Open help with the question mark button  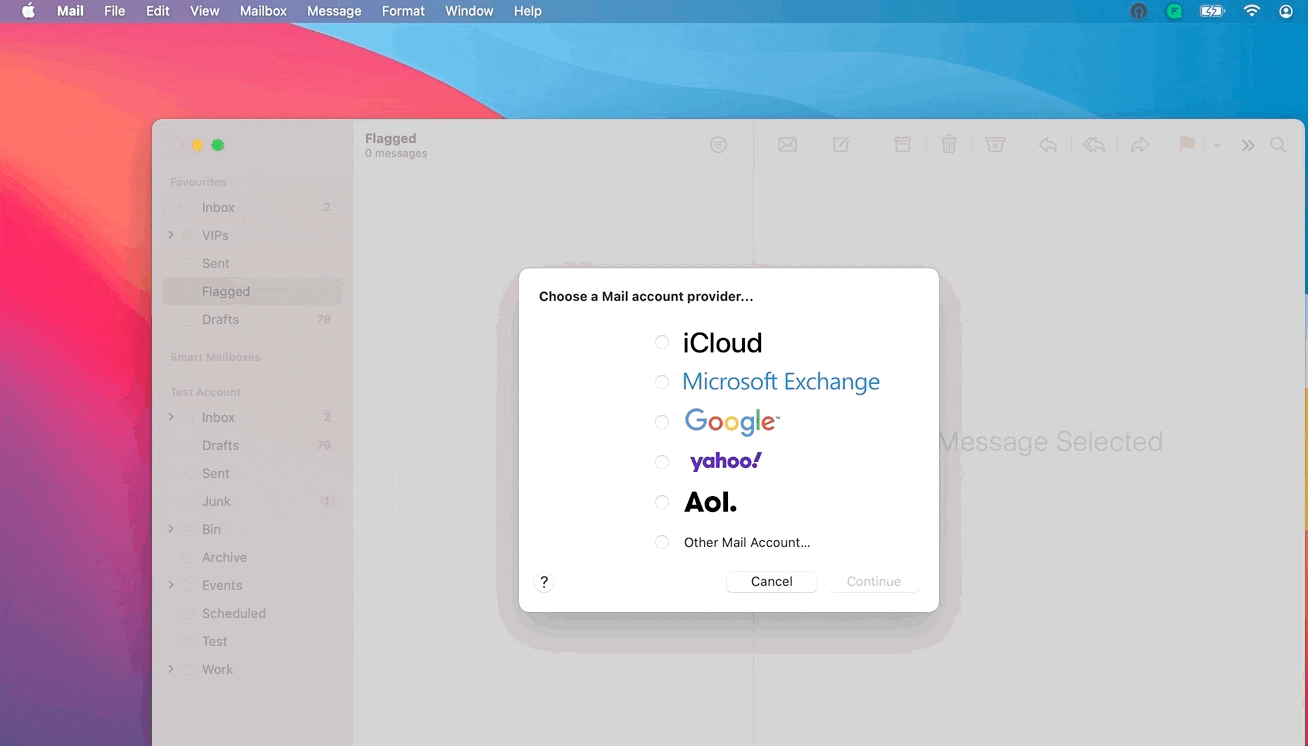(x=544, y=582)
